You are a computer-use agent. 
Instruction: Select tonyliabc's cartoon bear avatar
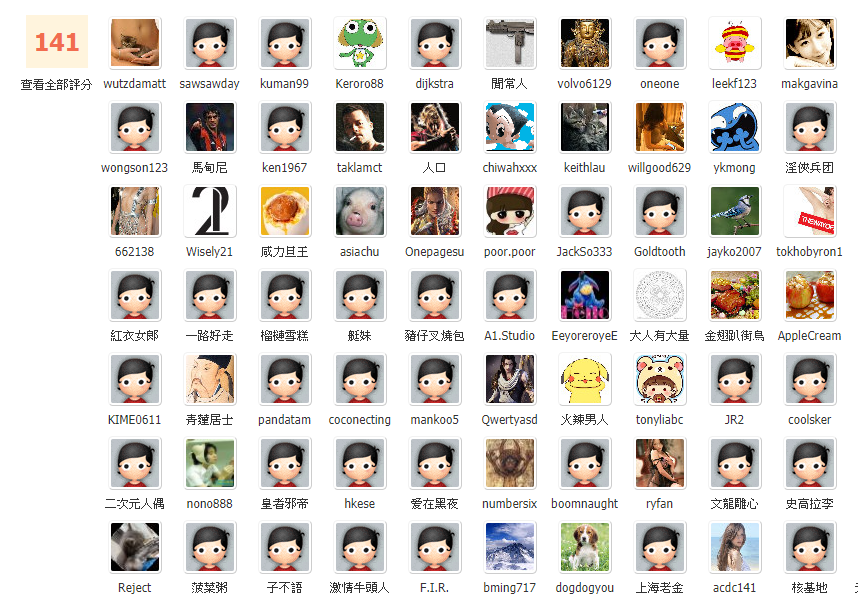(660, 379)
